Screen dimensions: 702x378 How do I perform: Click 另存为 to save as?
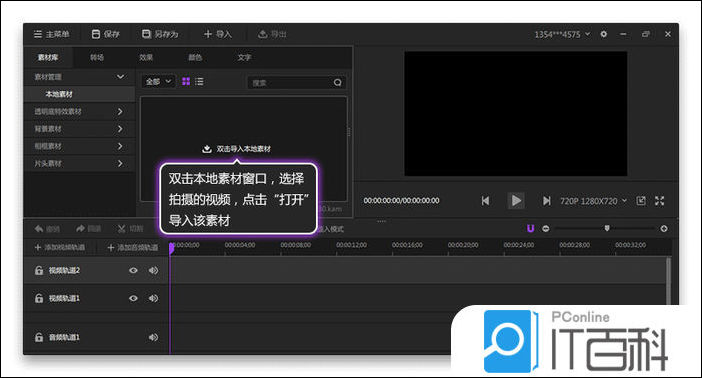tap(160, 34)
